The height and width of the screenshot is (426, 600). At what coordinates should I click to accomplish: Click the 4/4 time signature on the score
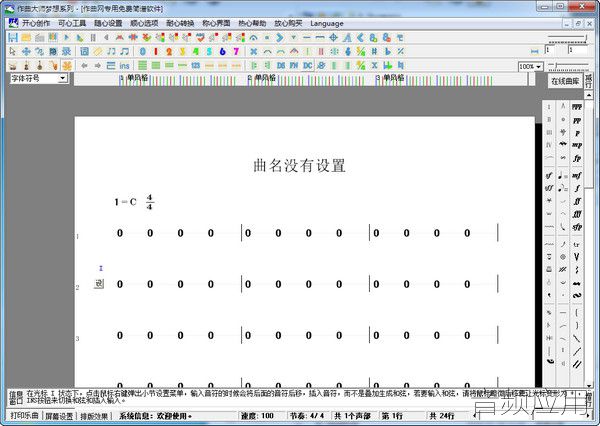click(150, 202)
